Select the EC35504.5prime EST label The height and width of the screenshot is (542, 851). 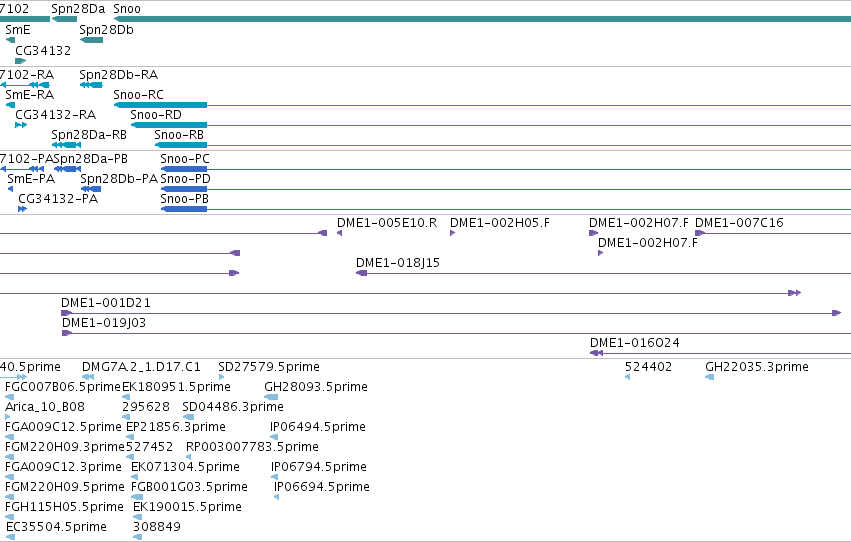[56, 527]
